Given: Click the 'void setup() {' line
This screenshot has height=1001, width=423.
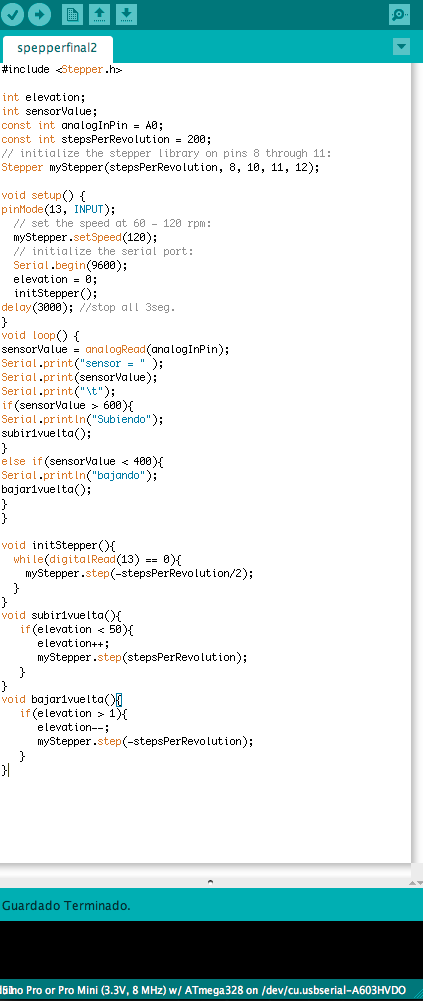Looking at the screenshot, I should [43, 196].
